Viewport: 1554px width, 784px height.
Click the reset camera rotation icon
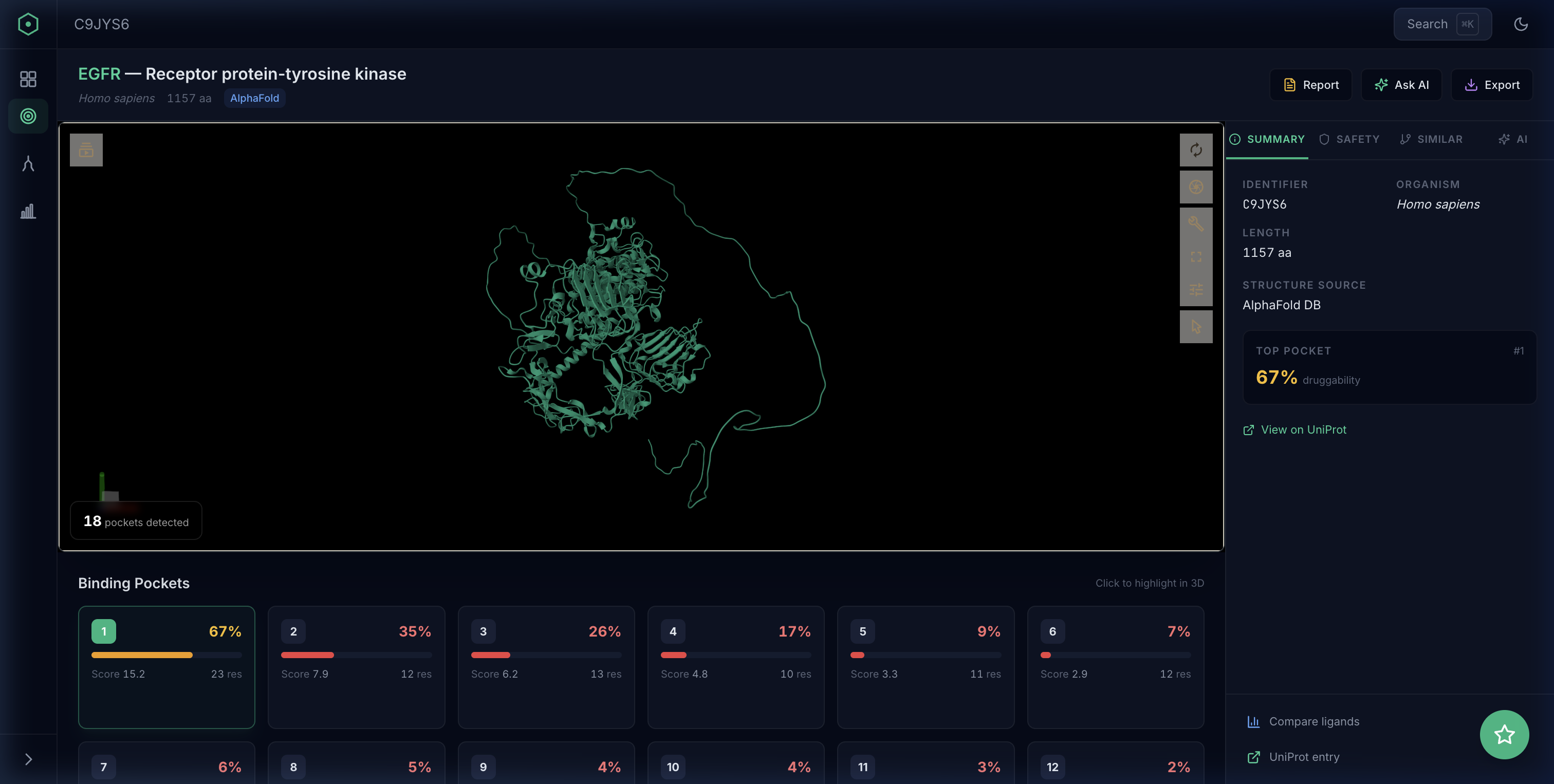pyautogui.click(x=1196, y=150)
